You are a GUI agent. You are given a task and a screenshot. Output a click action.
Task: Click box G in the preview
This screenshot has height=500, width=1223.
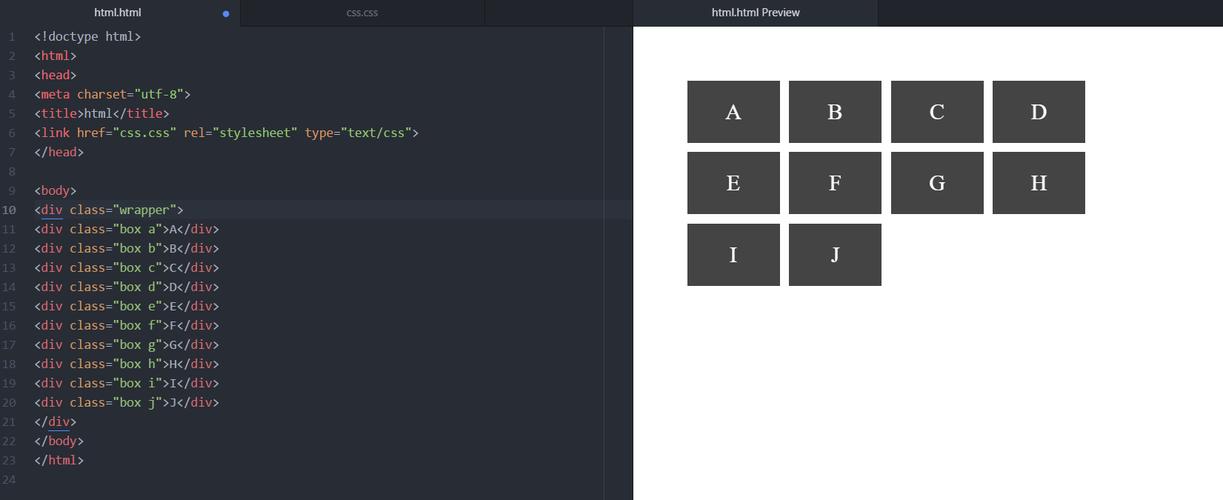coord(936,183)
